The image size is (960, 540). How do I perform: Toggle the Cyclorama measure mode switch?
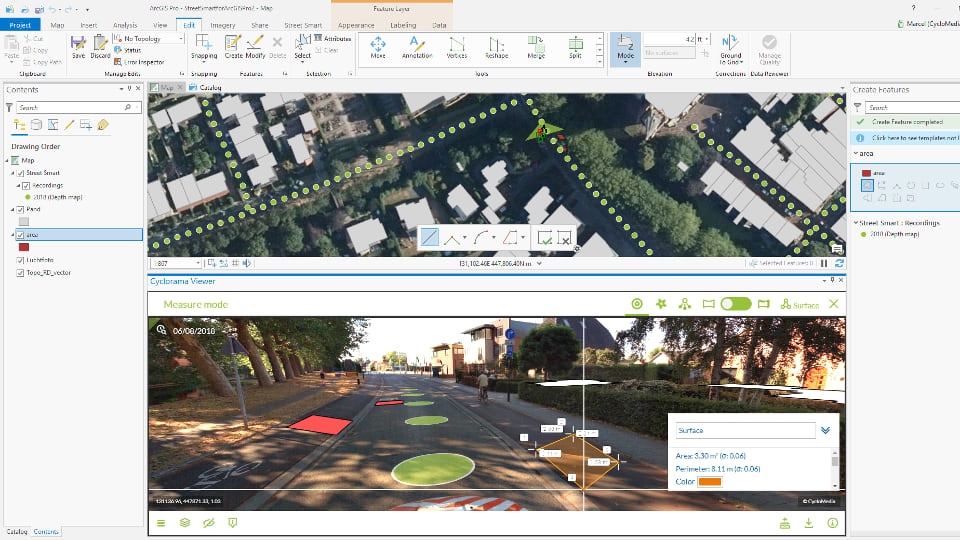tap(735, 304)
